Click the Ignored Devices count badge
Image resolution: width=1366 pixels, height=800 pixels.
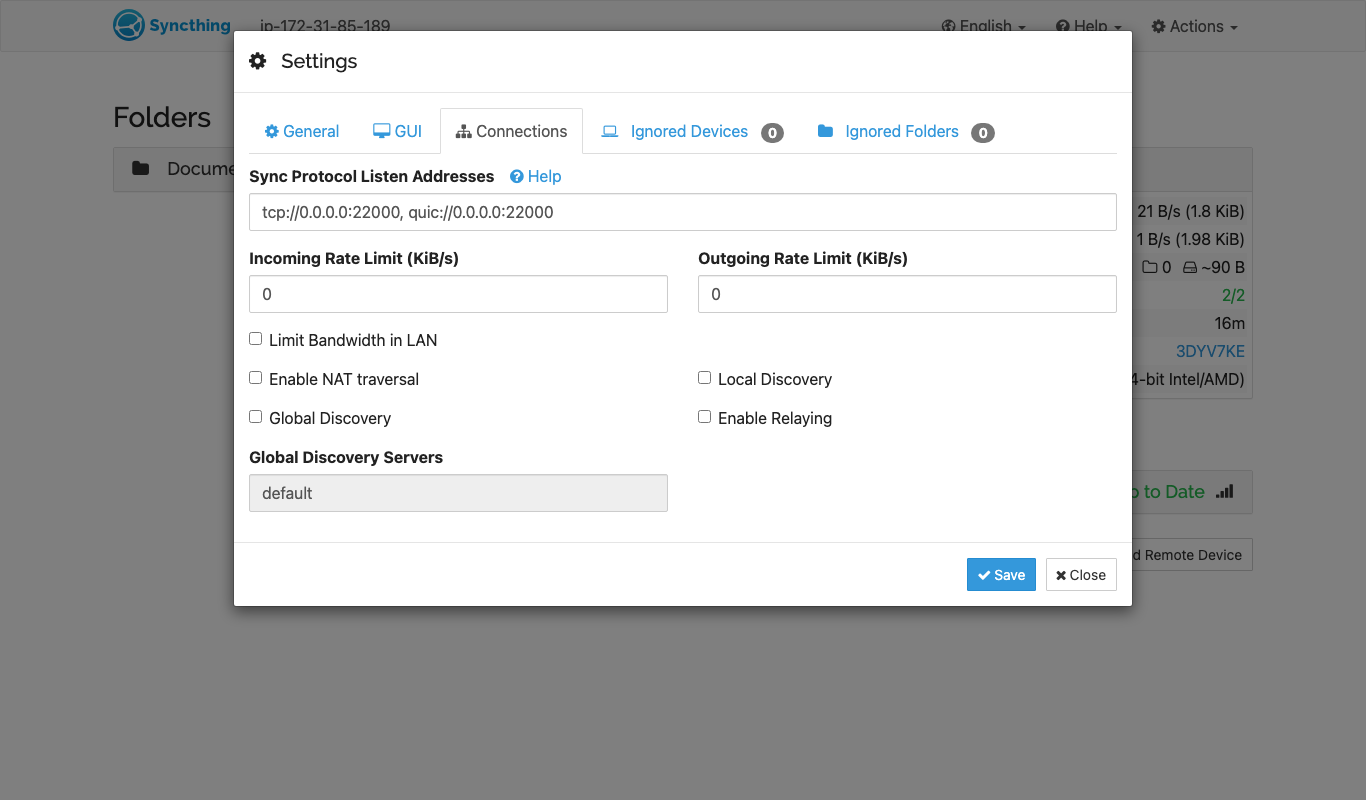[x=772, y=132]
